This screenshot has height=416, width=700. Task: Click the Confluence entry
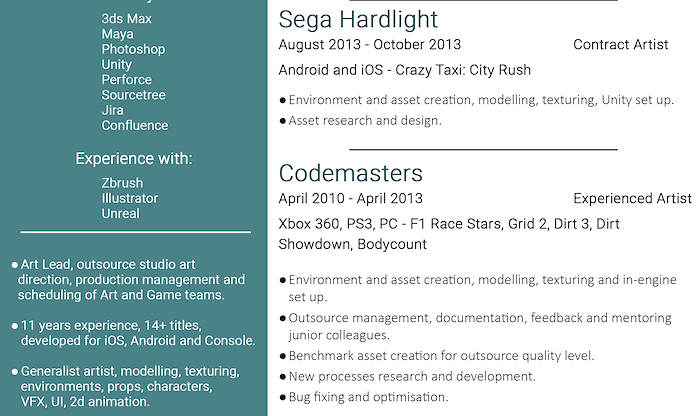pyautogui.click(x=134, y=125)
